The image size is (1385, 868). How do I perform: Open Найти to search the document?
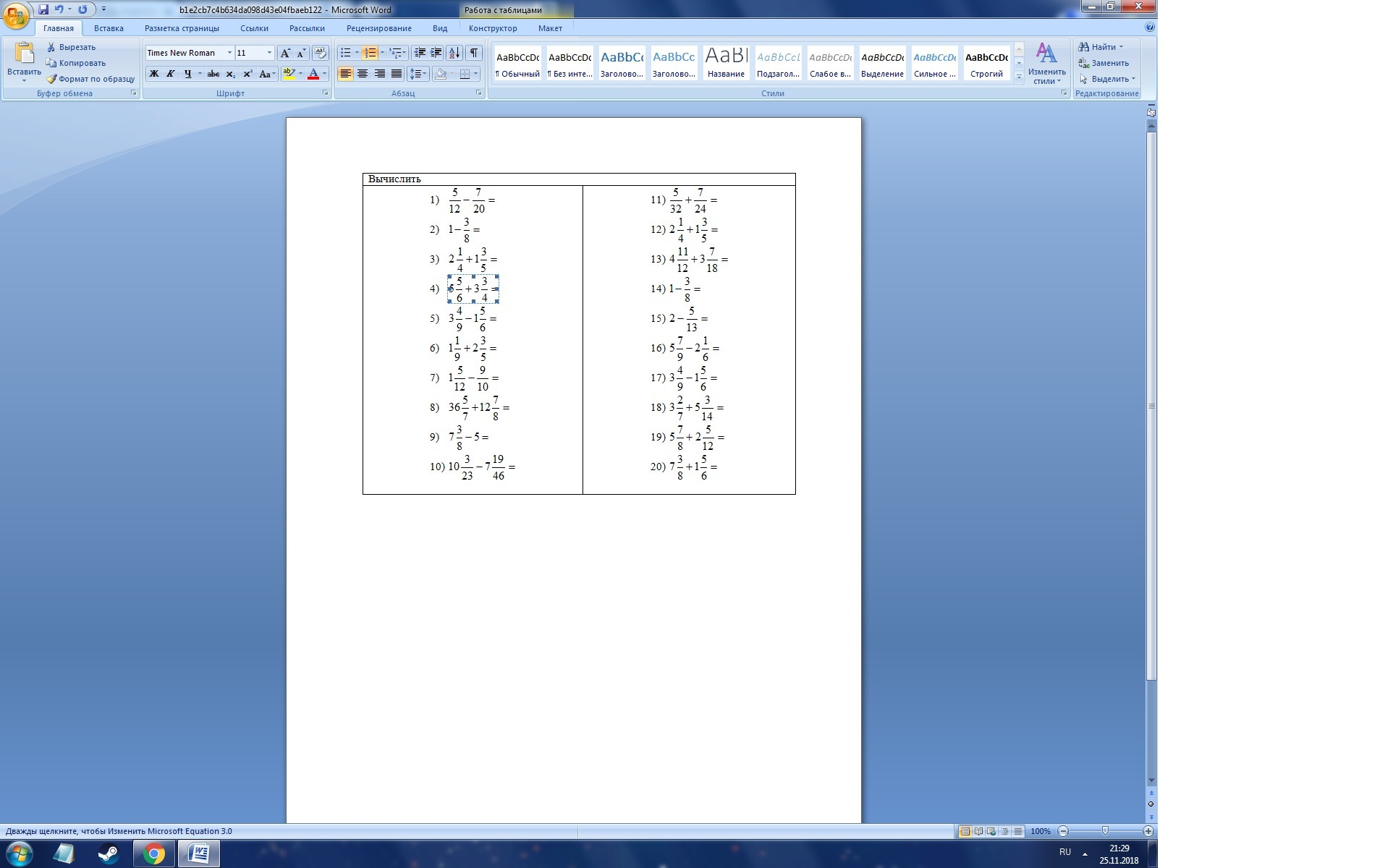tap(1101, 47)
